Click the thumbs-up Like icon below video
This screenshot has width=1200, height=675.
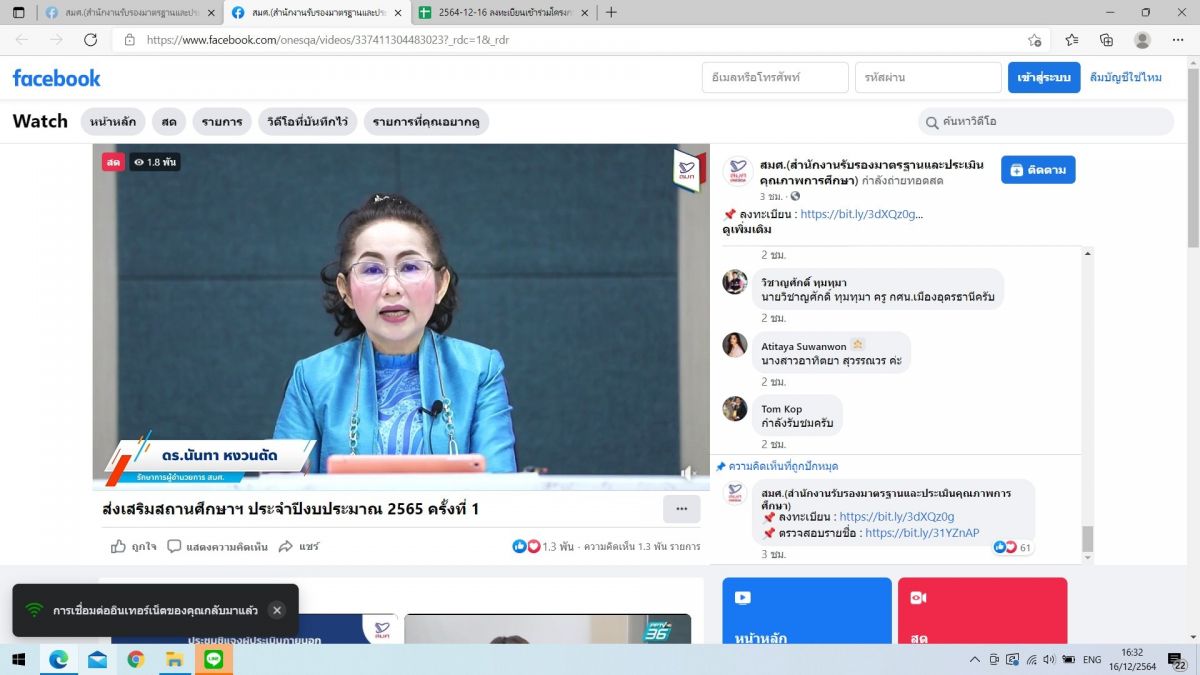tap(119, 546)
